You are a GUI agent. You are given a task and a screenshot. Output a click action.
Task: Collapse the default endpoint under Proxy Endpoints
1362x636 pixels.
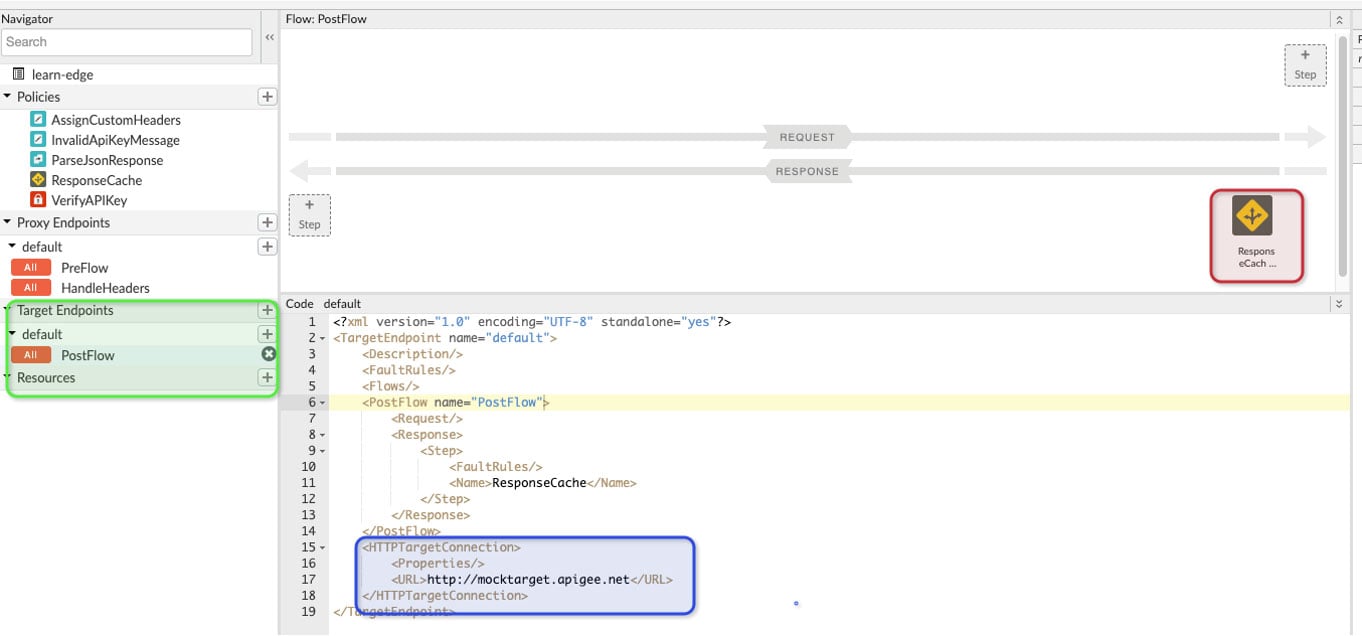(12, 246)
